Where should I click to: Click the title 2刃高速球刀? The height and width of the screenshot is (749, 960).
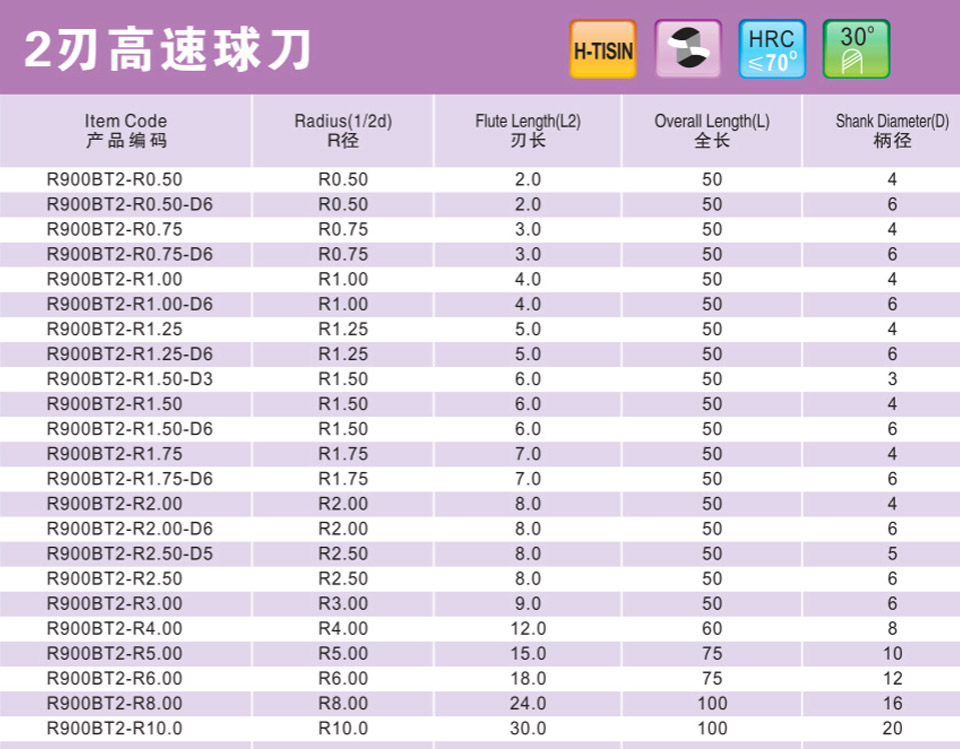(167, 49)
